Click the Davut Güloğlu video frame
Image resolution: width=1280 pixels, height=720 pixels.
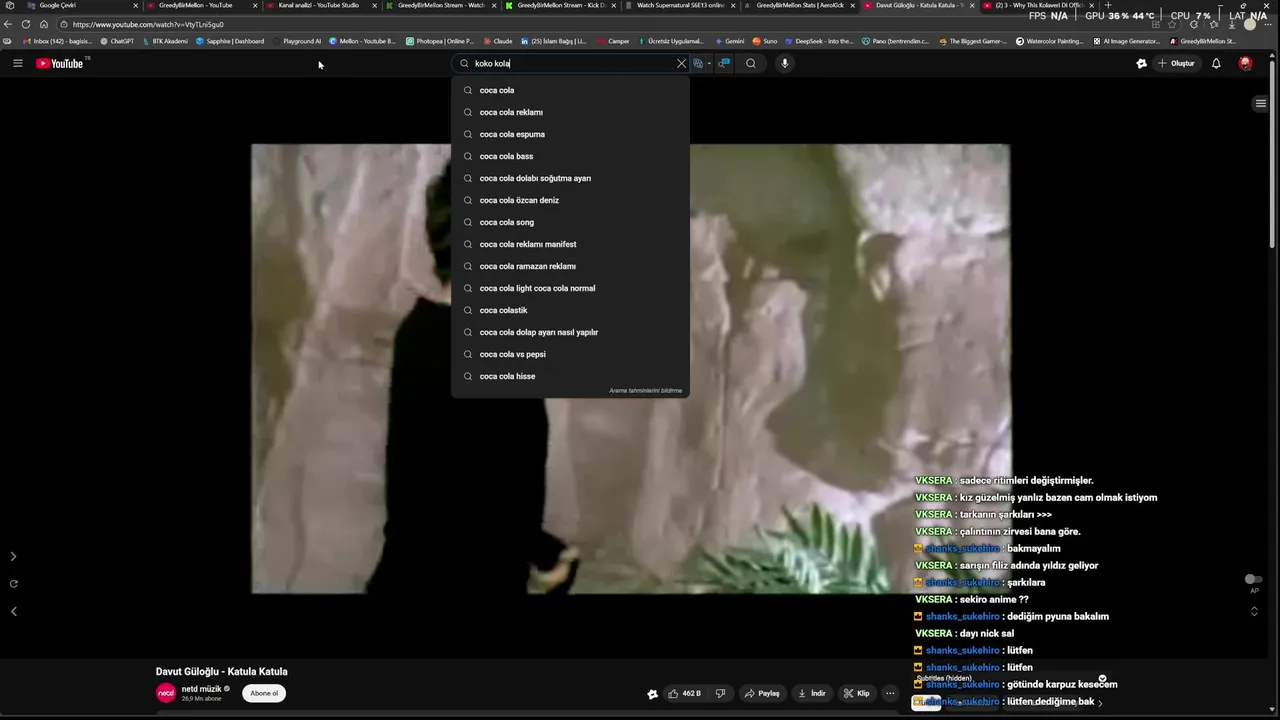pos(630,369)
